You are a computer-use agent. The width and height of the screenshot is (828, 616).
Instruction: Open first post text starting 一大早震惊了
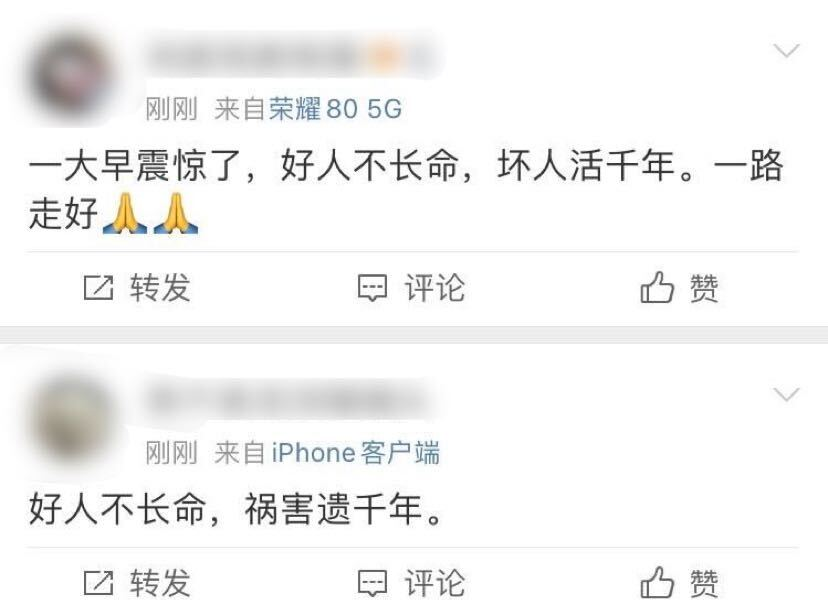point(406,189)
